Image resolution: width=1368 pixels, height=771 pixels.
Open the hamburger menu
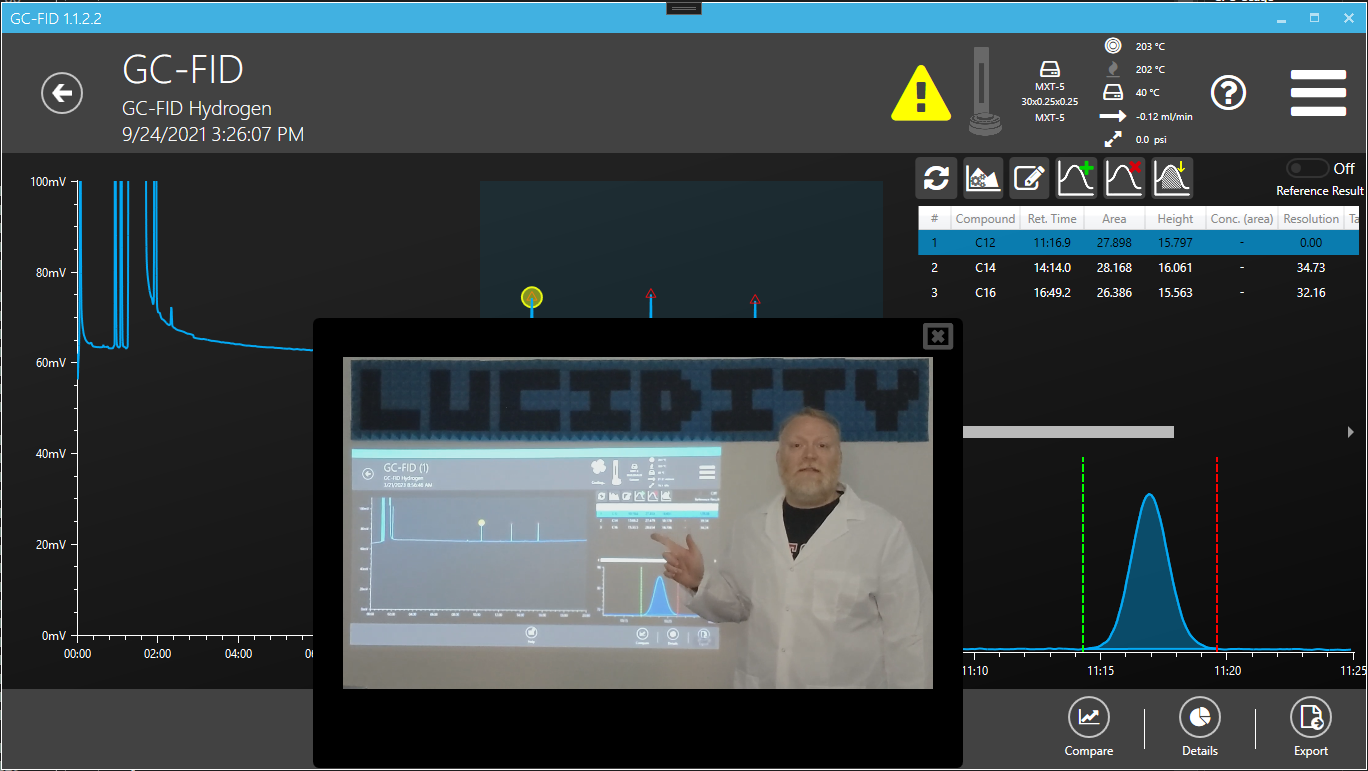pyautogui.click(x=1317, y=93)
